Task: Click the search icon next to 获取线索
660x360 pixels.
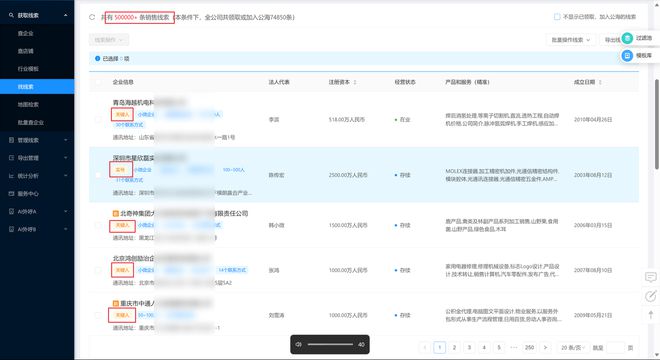Action: pyautogui.click(x=11, y=15)
